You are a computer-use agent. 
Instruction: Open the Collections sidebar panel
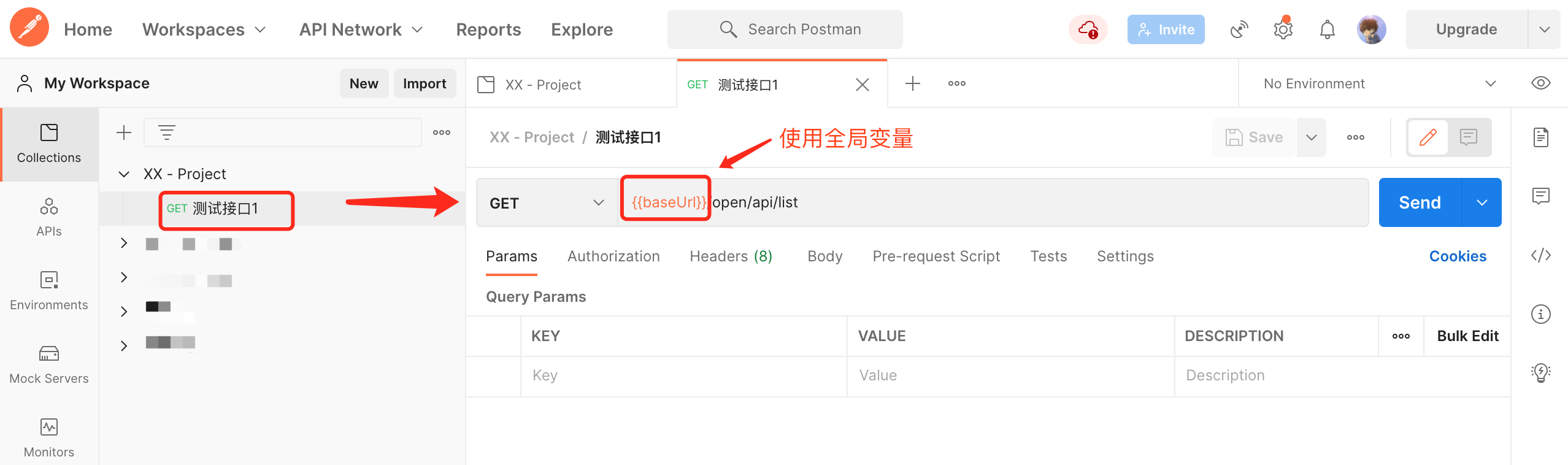tap(49, 145)
